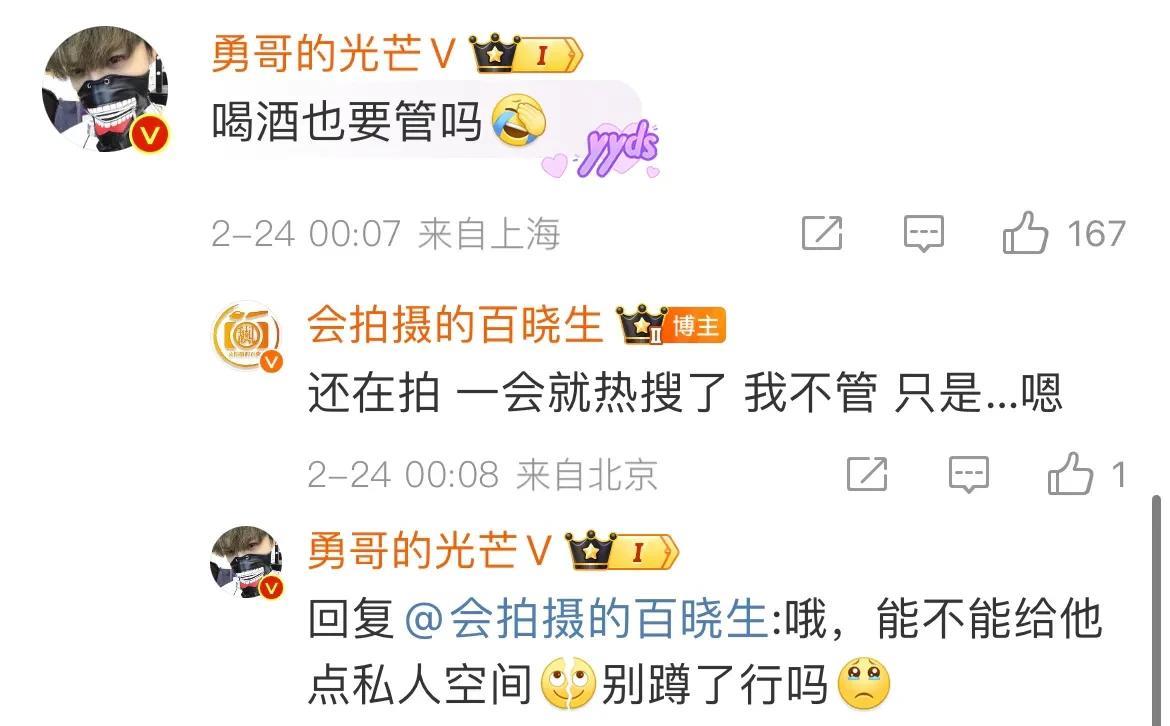The height and width of the screenshot is (726, 1170).
Task: Tap the crown level badge at top
Action: tap(526, 54)
